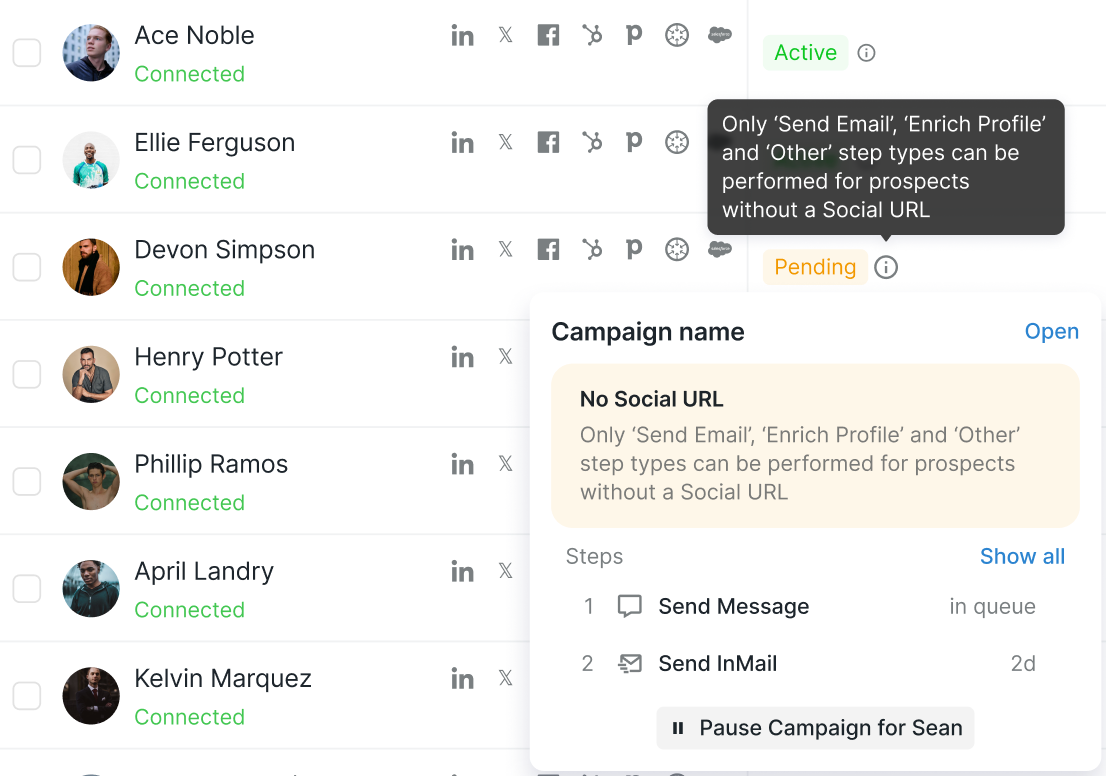
Task: Open Ellie Ferguson's LinkedIn icon
Action: coord(462,143)
